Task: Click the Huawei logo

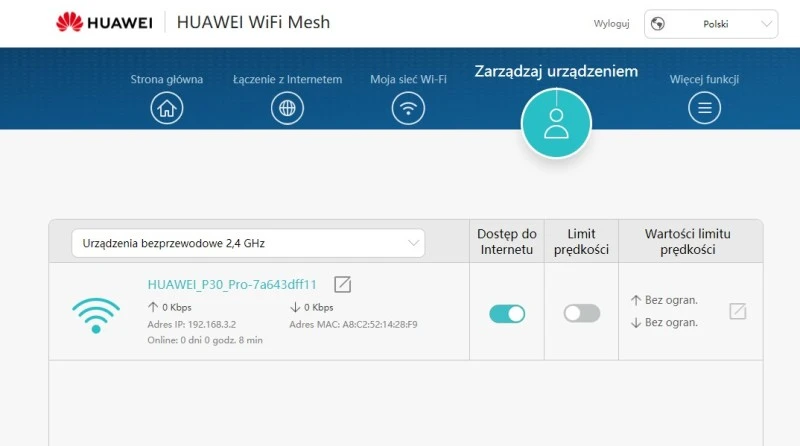Action: [104, 22]
